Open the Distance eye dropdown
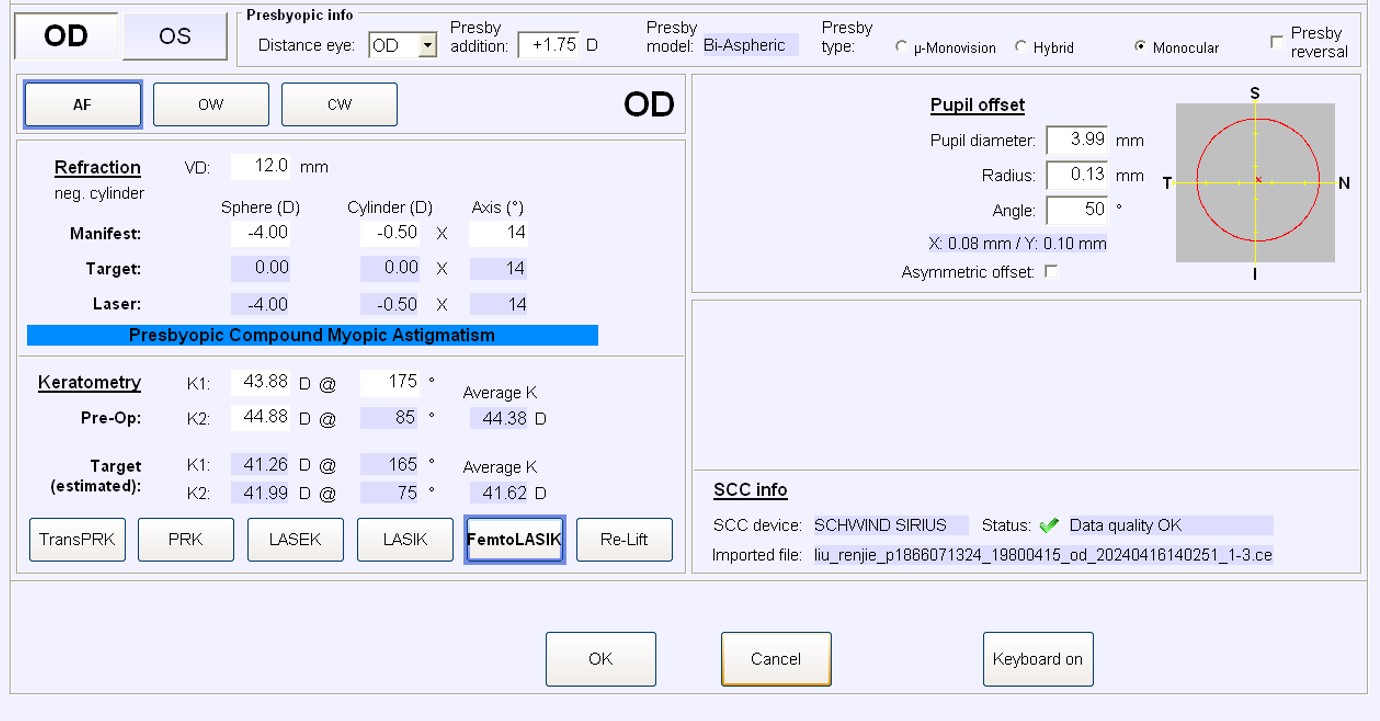 coord(428,46)
